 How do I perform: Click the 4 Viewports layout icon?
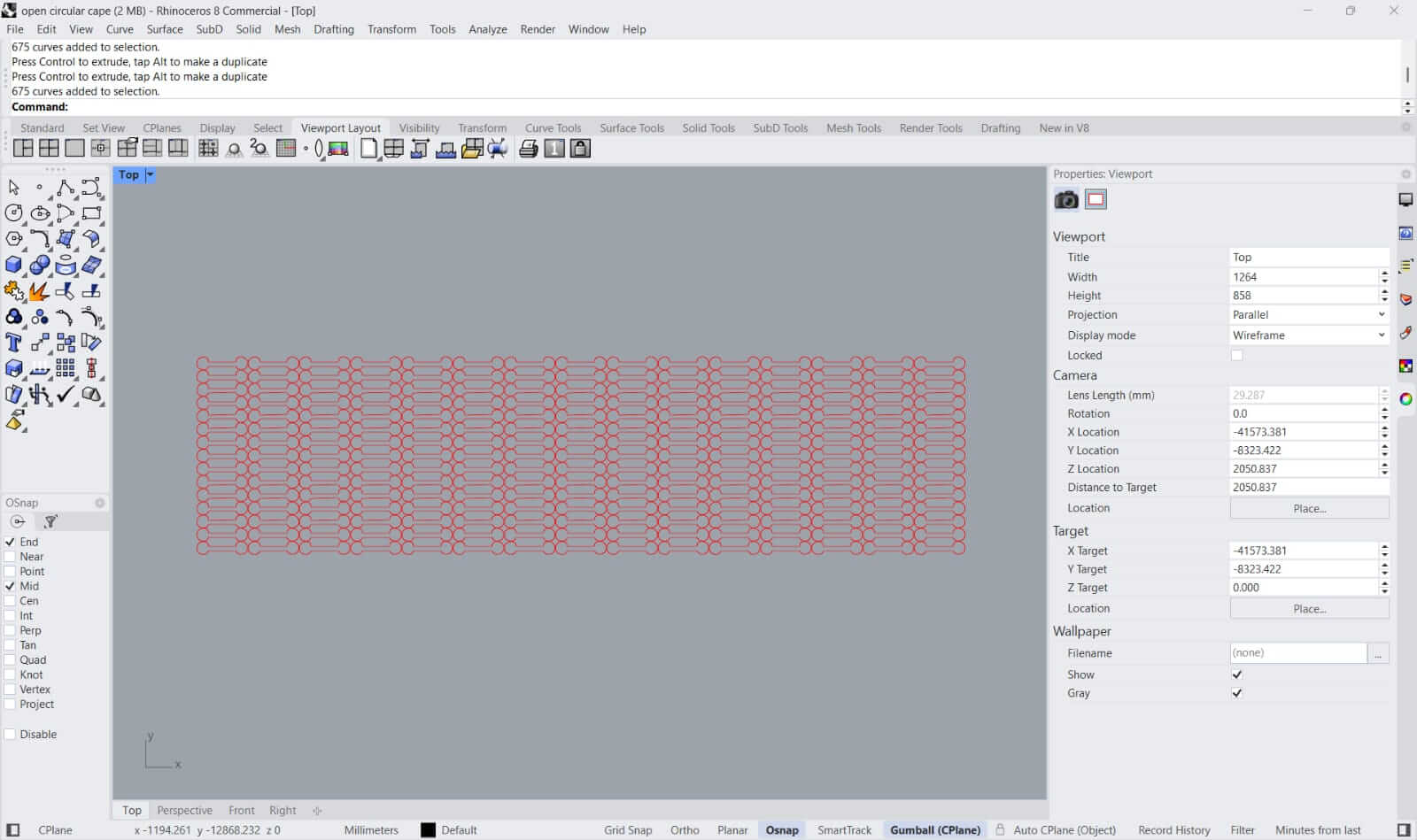(49, 149)
